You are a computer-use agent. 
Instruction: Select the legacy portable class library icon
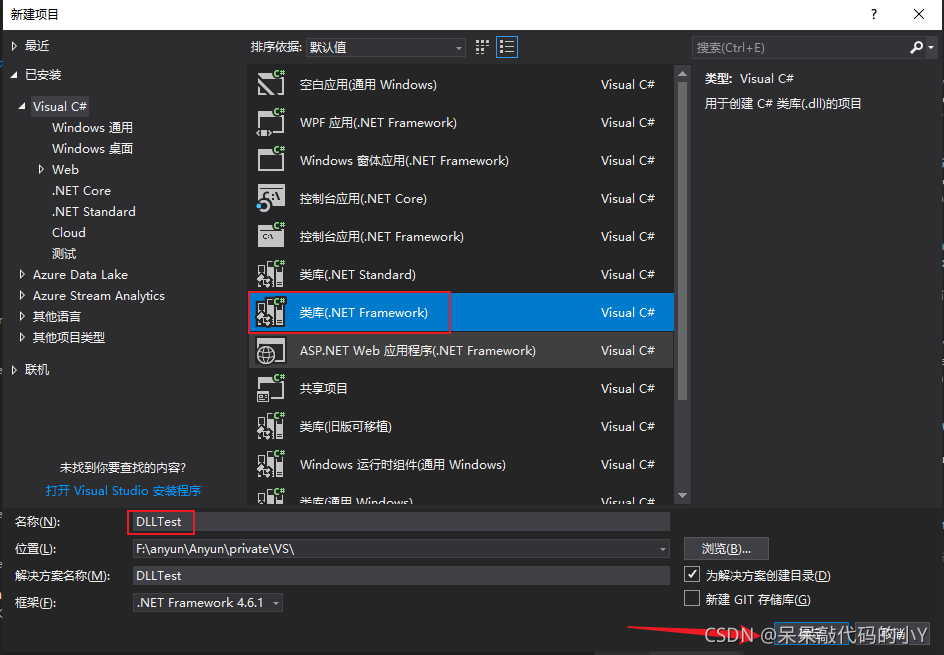coord(271,426)
